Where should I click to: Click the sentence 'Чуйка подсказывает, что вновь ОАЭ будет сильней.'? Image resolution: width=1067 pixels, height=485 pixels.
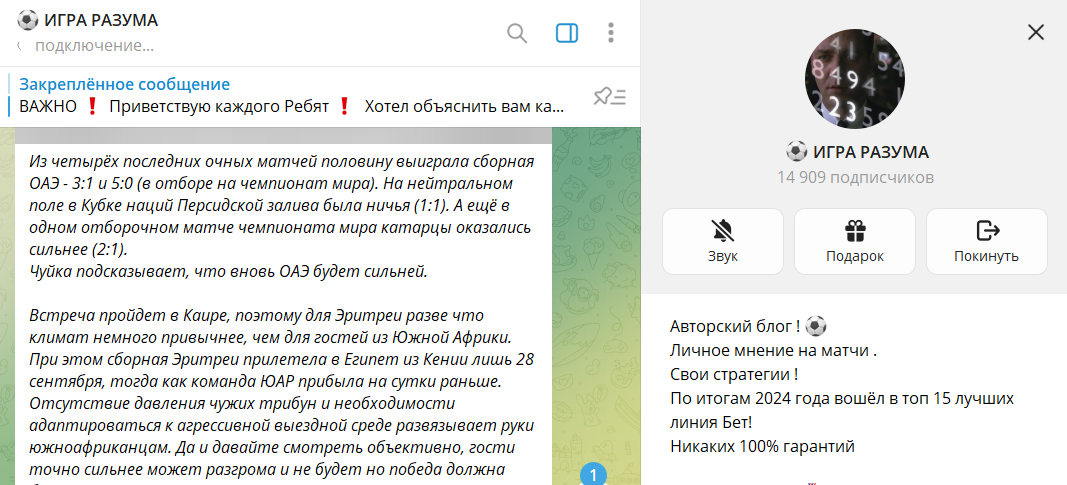pyautogui.click(x=228, y=272)
